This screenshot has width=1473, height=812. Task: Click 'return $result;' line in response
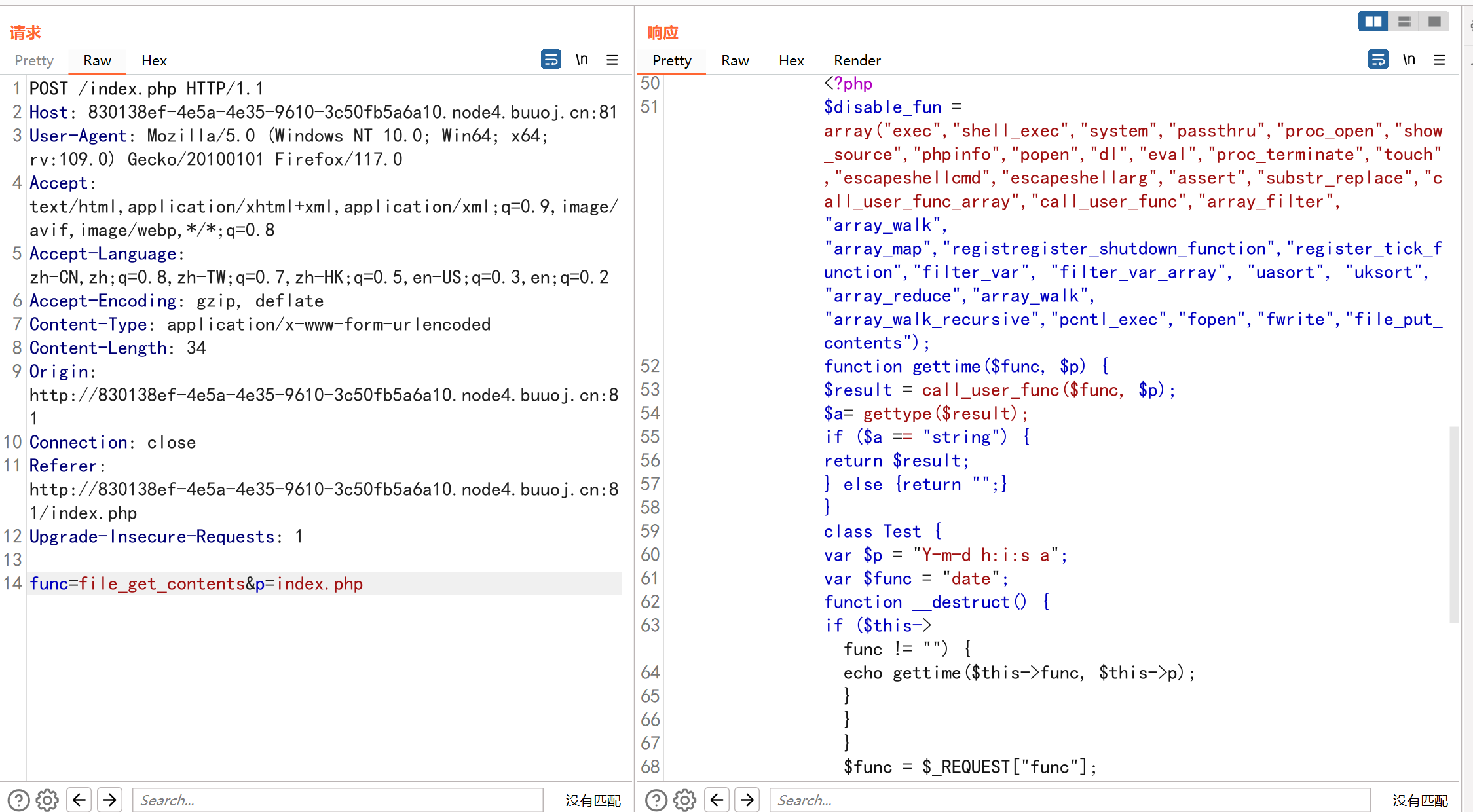[897, 460]
